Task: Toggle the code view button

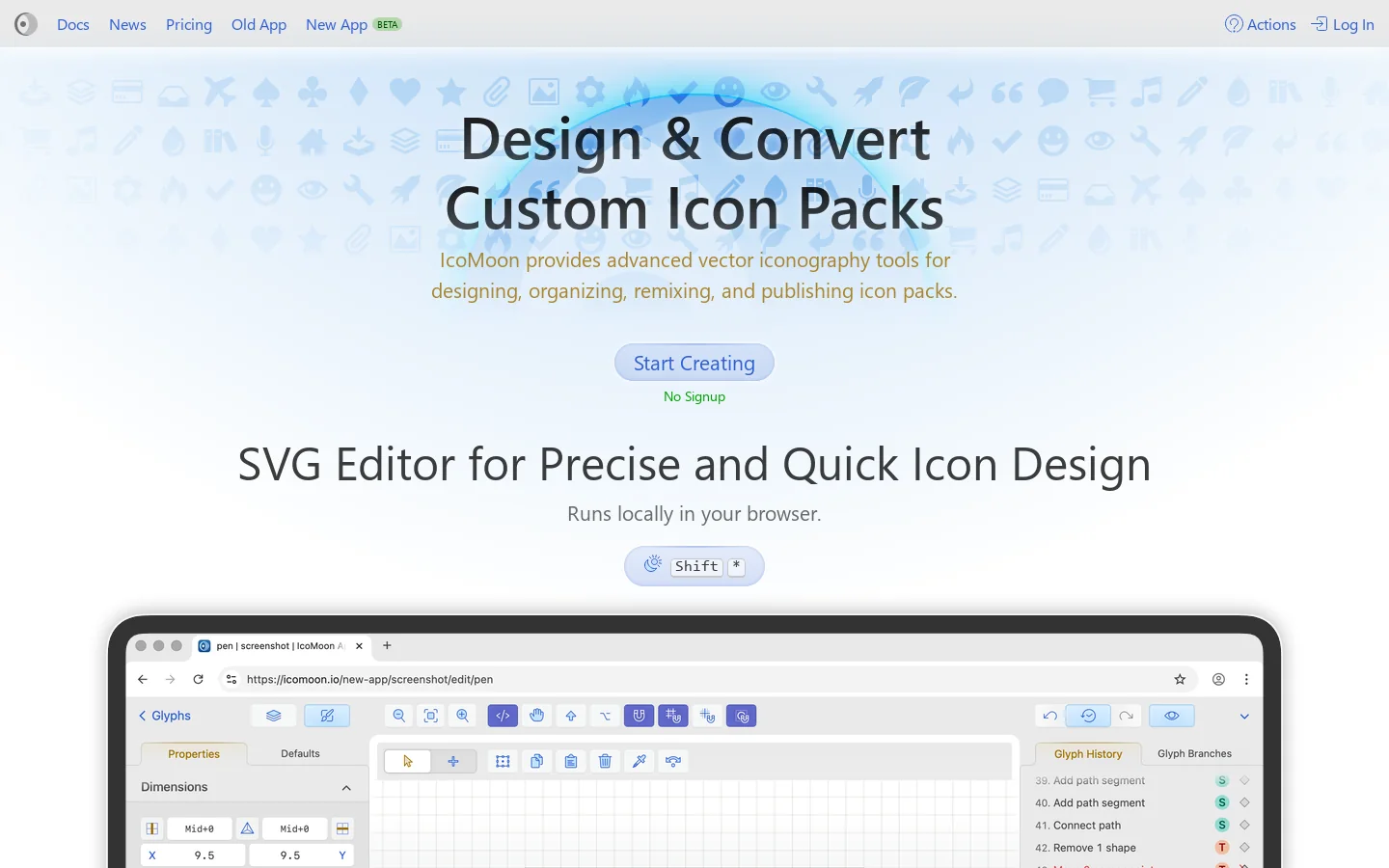Action: point(503,716)
